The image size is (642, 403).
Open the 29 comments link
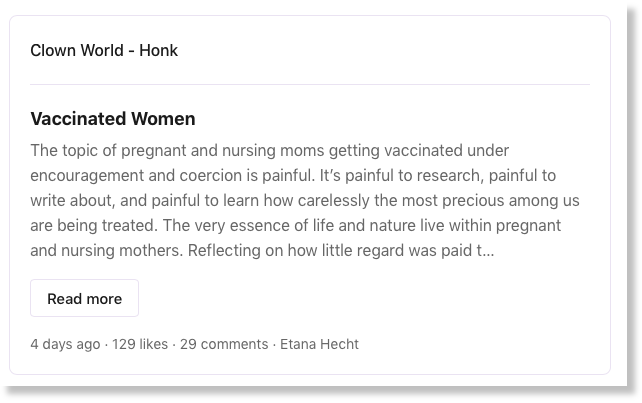click(x=224, y=344)
